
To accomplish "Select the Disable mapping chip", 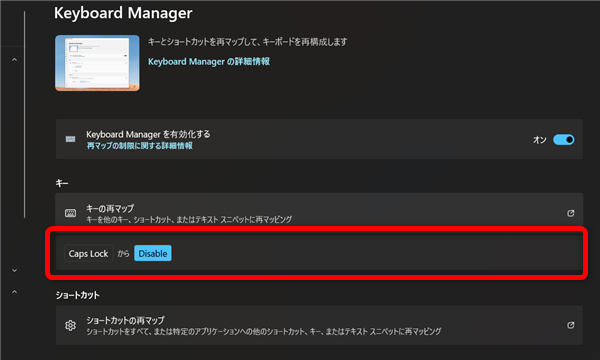I will tap(153, 253).
